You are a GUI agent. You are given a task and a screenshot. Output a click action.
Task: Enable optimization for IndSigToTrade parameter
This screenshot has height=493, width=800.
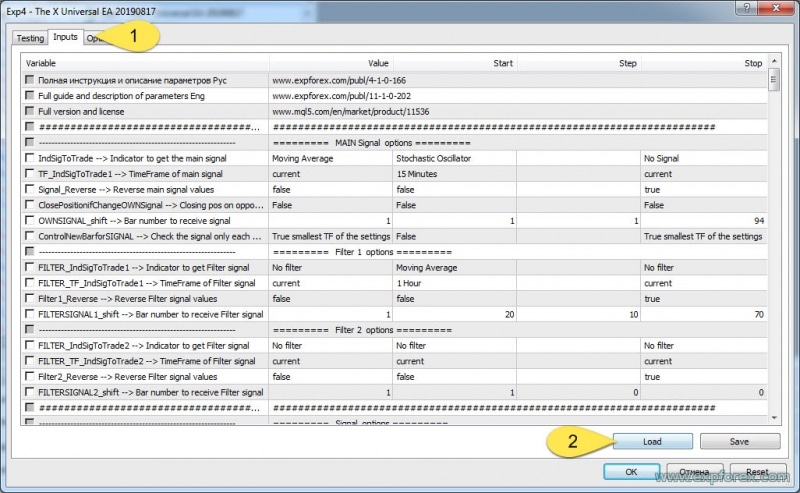pos(29,158)
